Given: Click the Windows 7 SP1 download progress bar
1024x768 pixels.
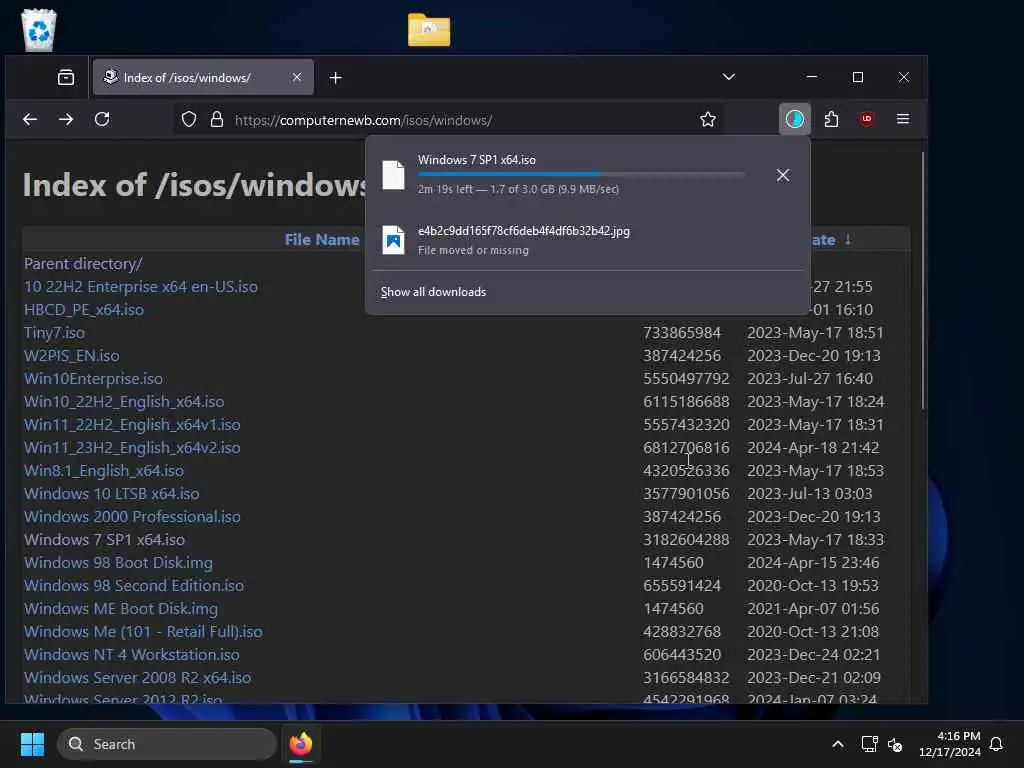Looking at the screenshot, I should [x=581, y=174].
